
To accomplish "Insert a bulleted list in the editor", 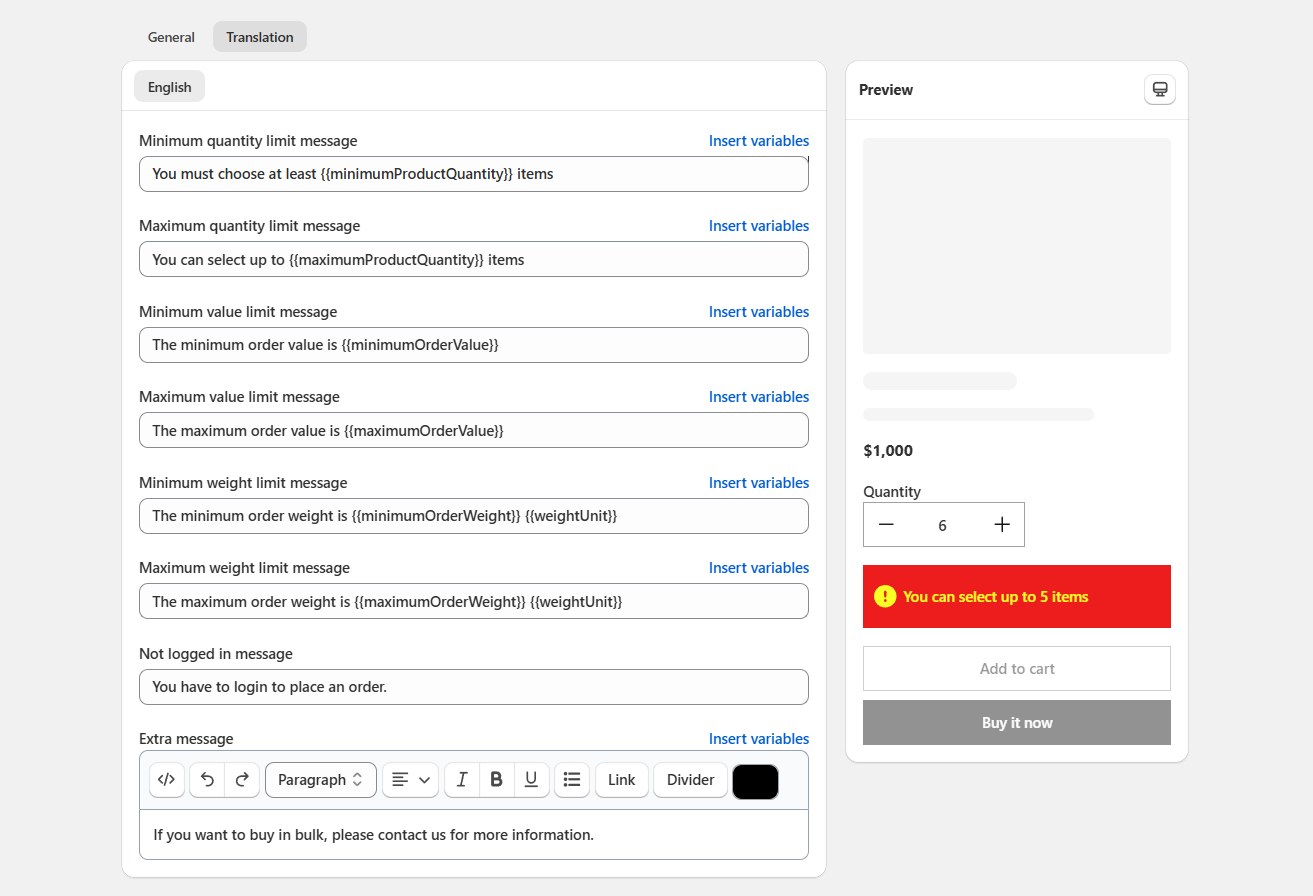I will [x=572, y=780].
